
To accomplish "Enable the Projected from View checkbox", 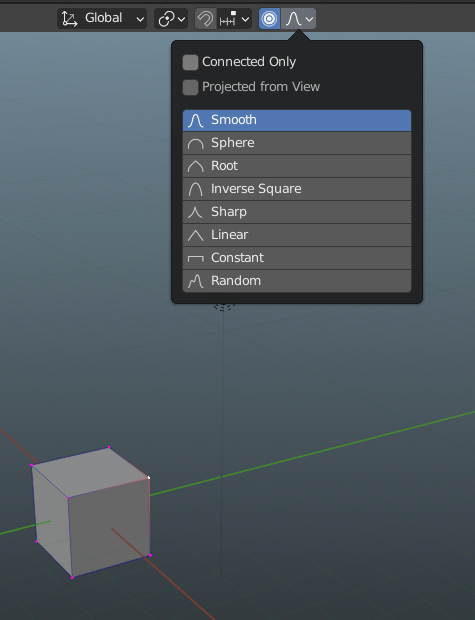I will pyautogui.click(x=190, y=87).
